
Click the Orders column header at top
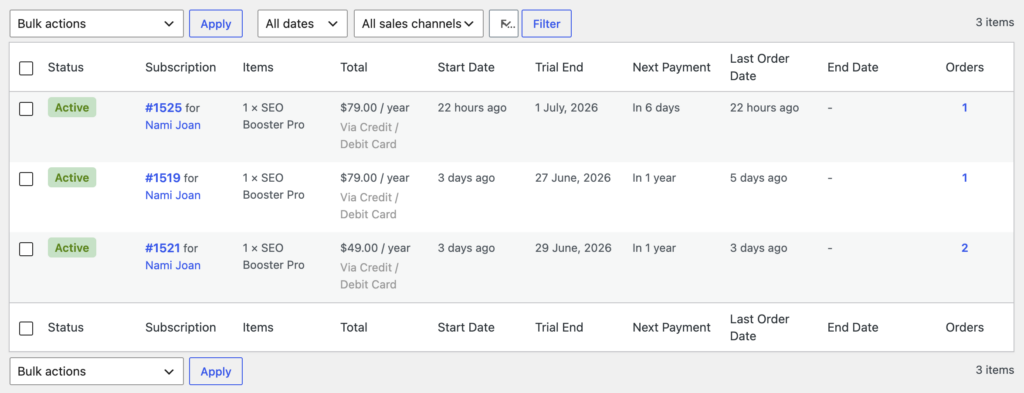965,67
